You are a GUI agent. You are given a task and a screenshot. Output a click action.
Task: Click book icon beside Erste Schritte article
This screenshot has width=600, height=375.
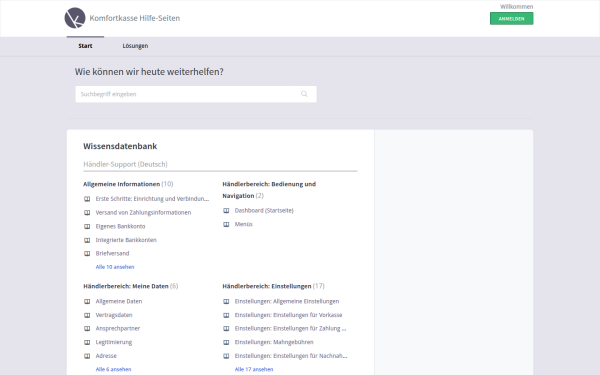coord(87,199)
